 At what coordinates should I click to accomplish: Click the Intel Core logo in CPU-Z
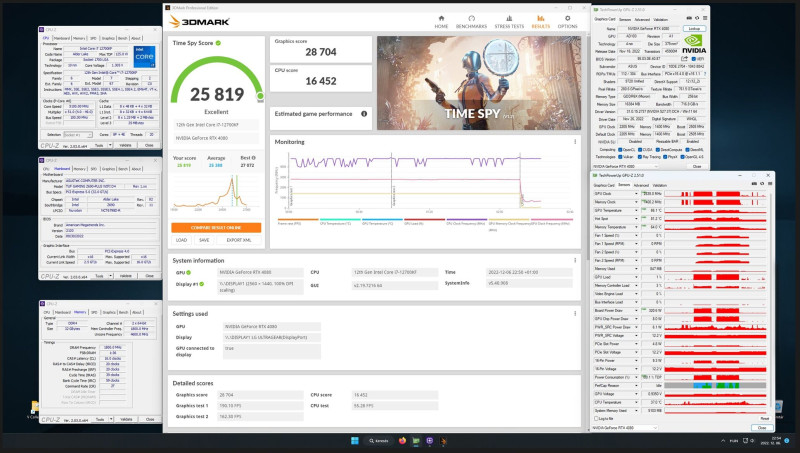point(144,57)
